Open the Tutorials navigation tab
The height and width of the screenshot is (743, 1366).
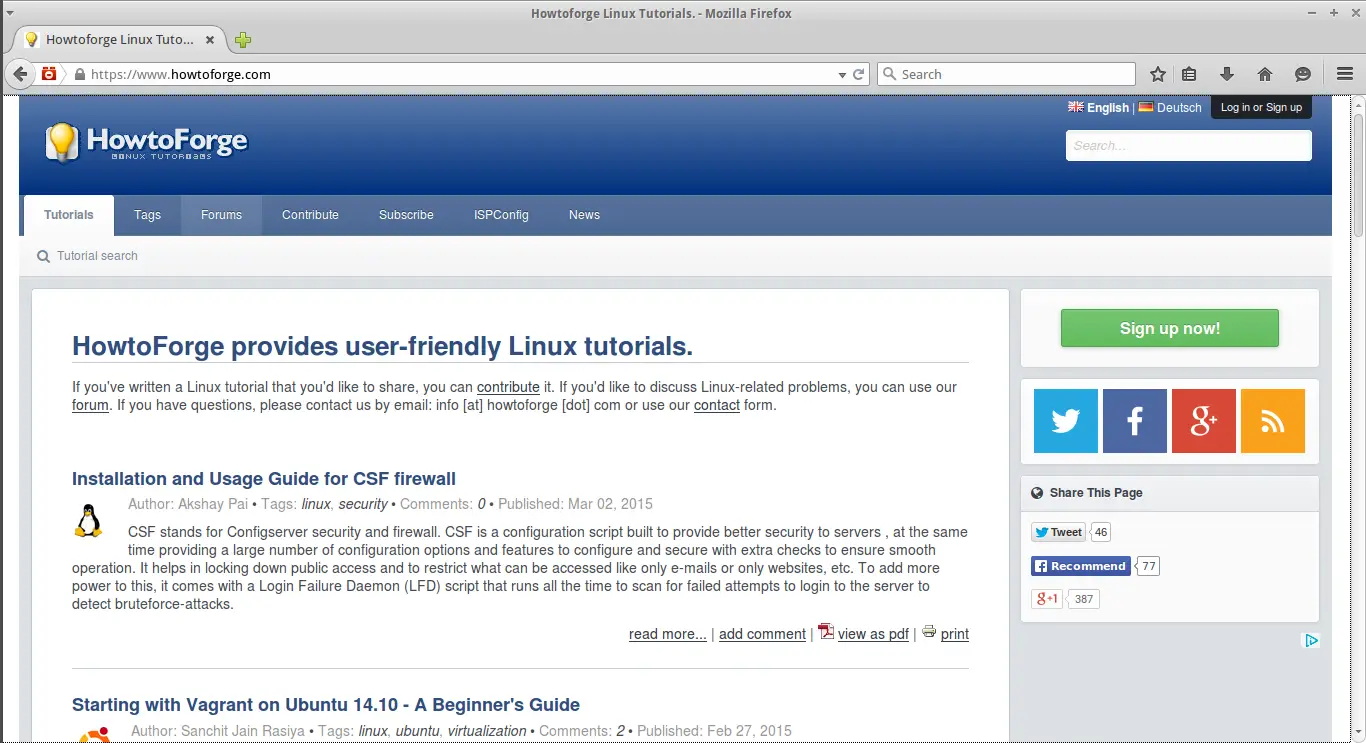click(69, 215)
